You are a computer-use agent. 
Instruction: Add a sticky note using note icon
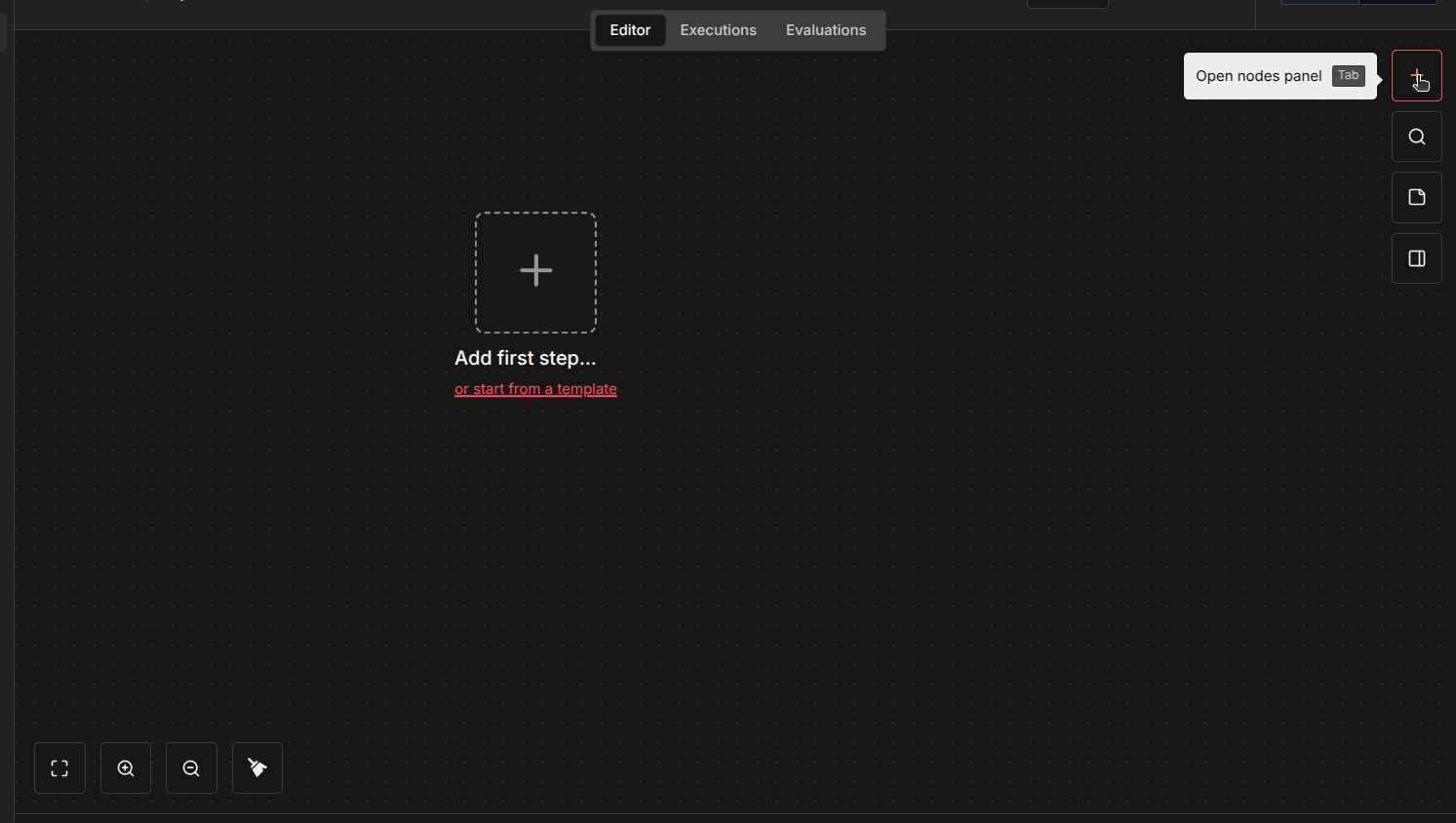pyautogui.click(x=1416, y=197)
